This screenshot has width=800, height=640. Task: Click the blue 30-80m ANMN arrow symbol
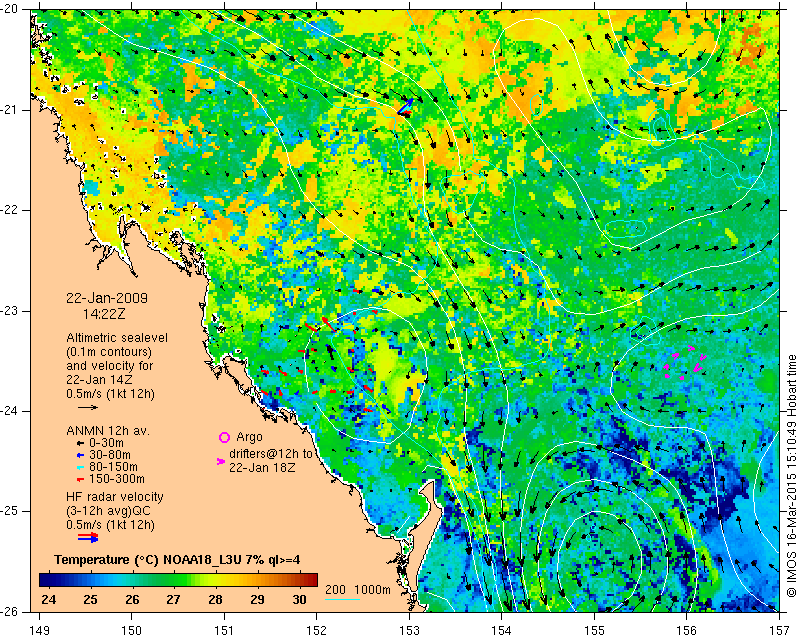[80, 455]
